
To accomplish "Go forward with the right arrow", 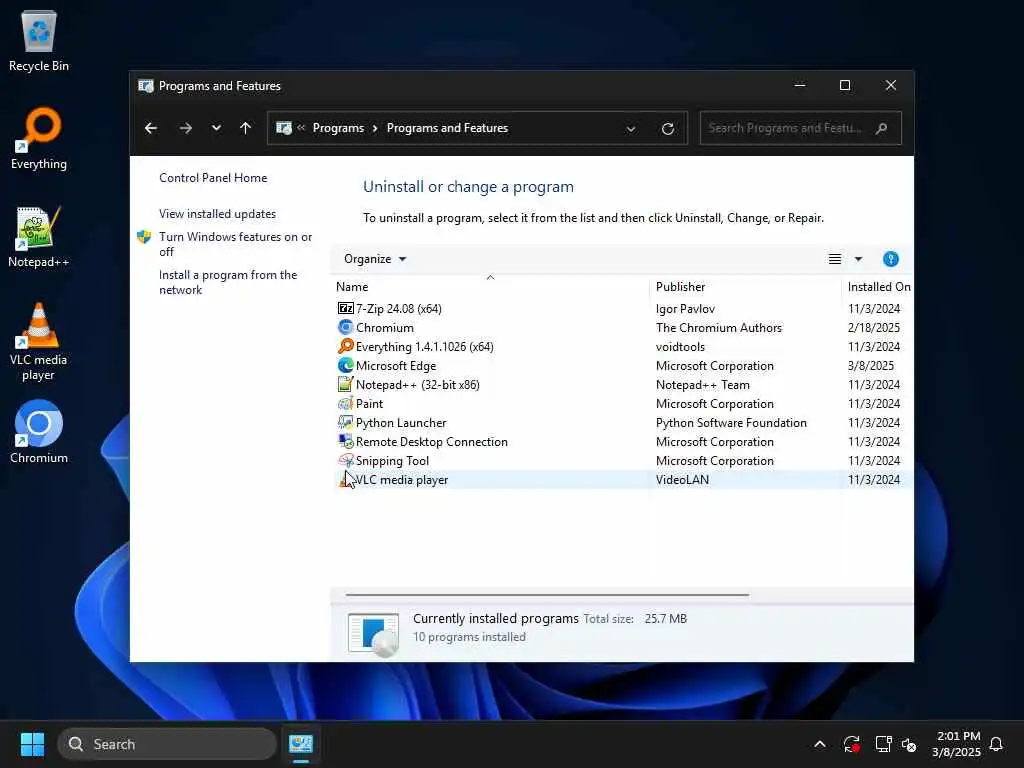I will click(185, 128).
